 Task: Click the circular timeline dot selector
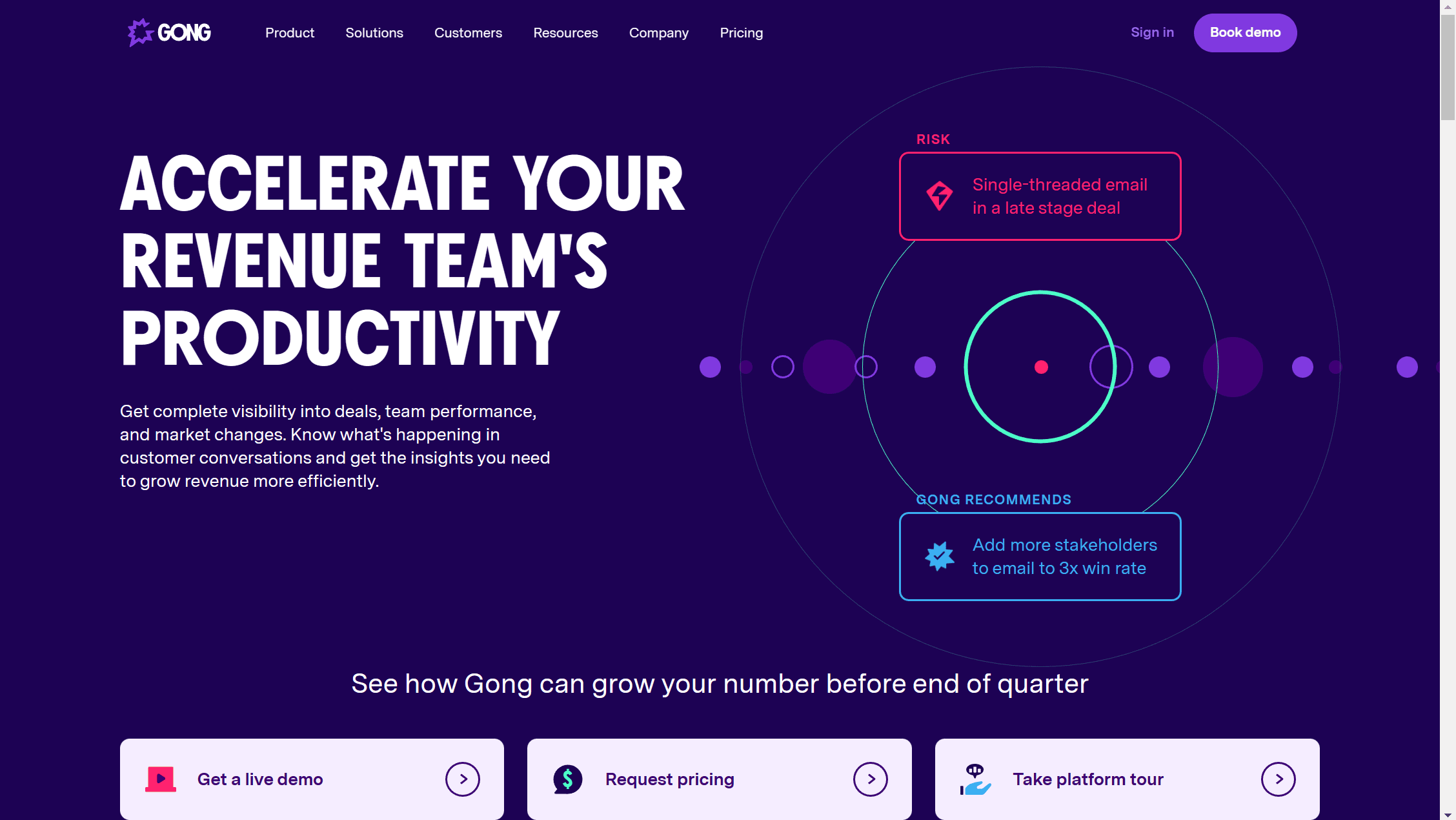1041,367
